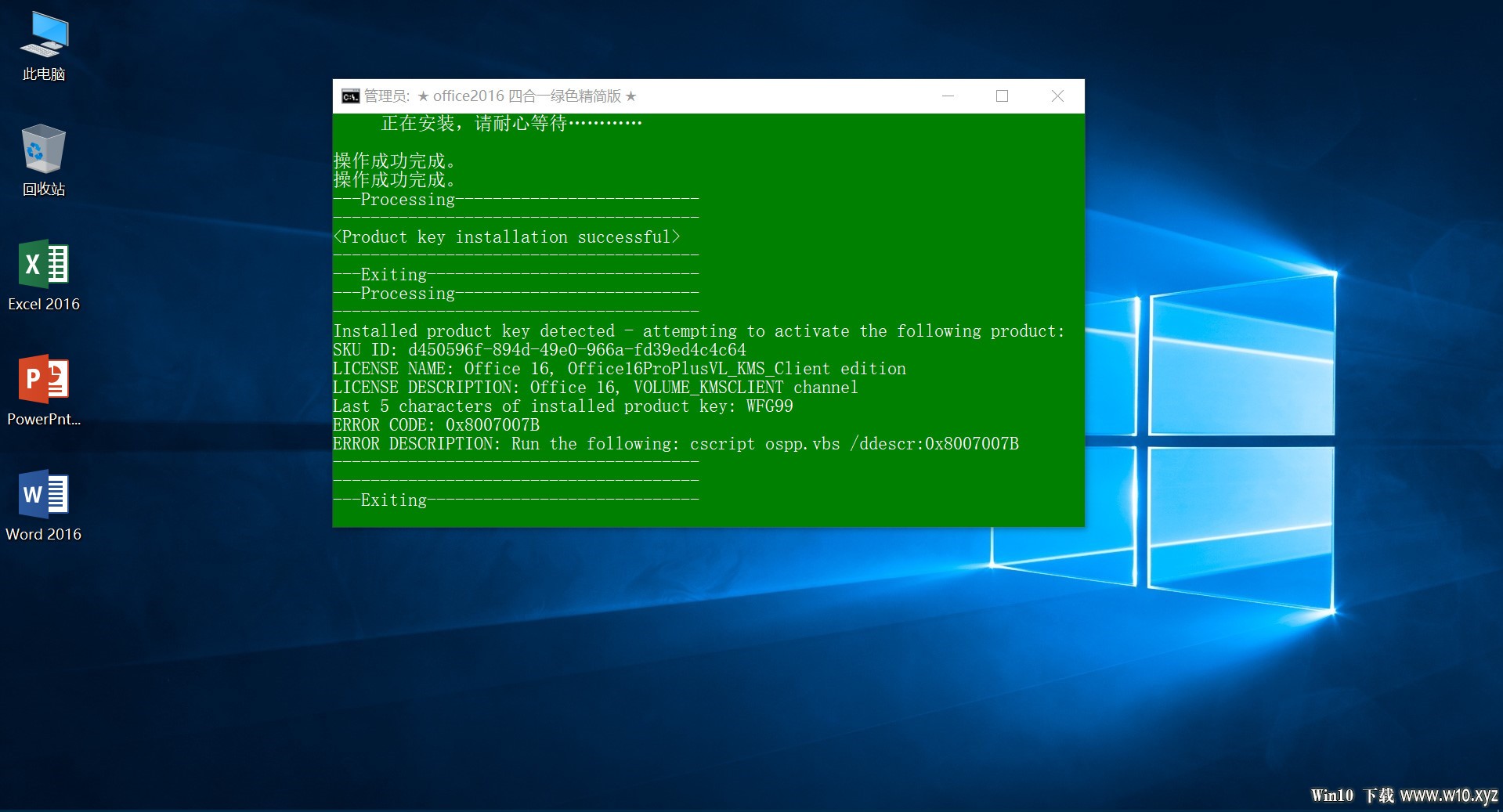Click '<Product key installation successful>' line
Screen dimensions: 1503x812
pos(507,237)
